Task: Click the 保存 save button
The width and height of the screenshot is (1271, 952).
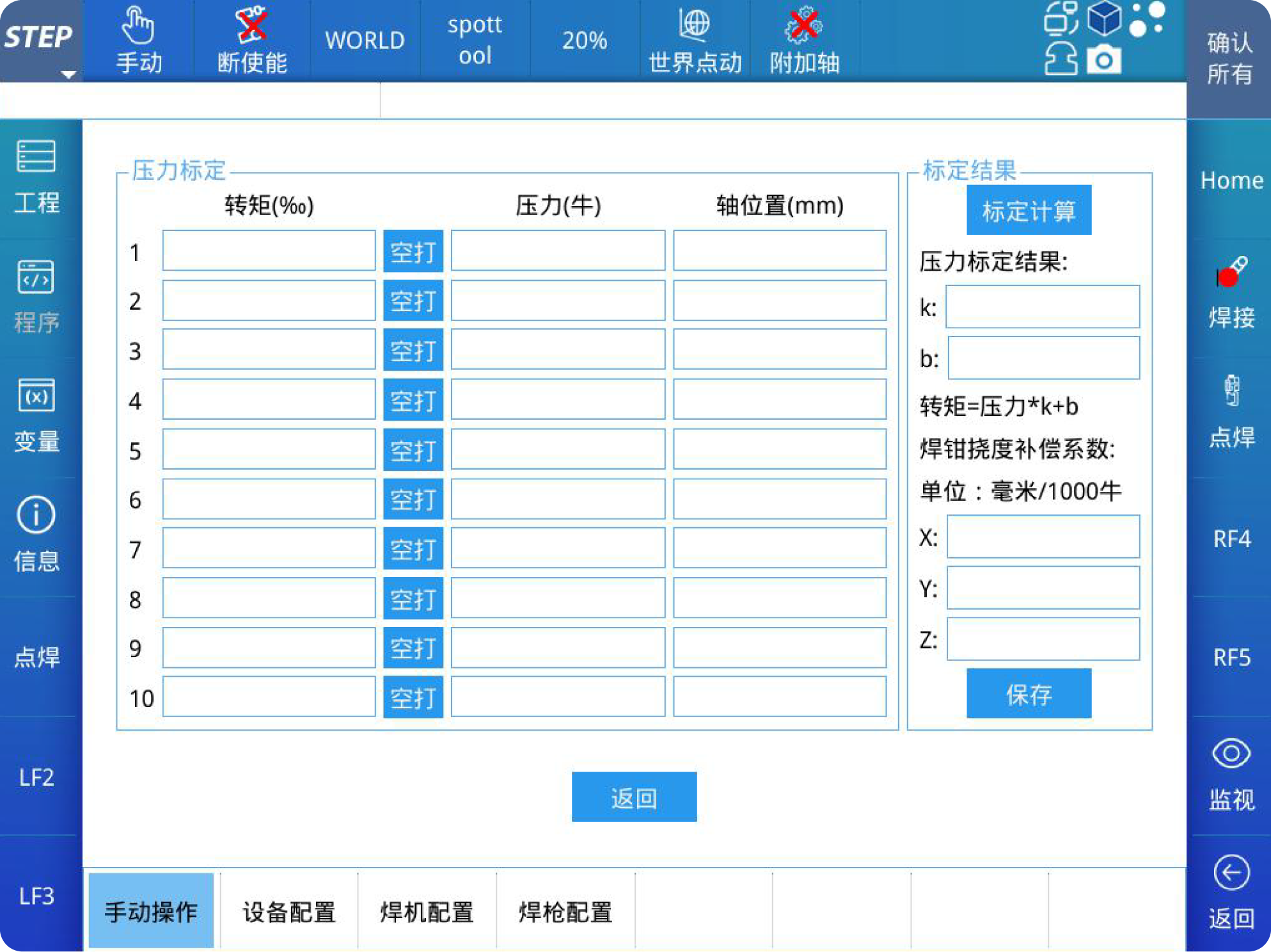Action: [1029, 694]
